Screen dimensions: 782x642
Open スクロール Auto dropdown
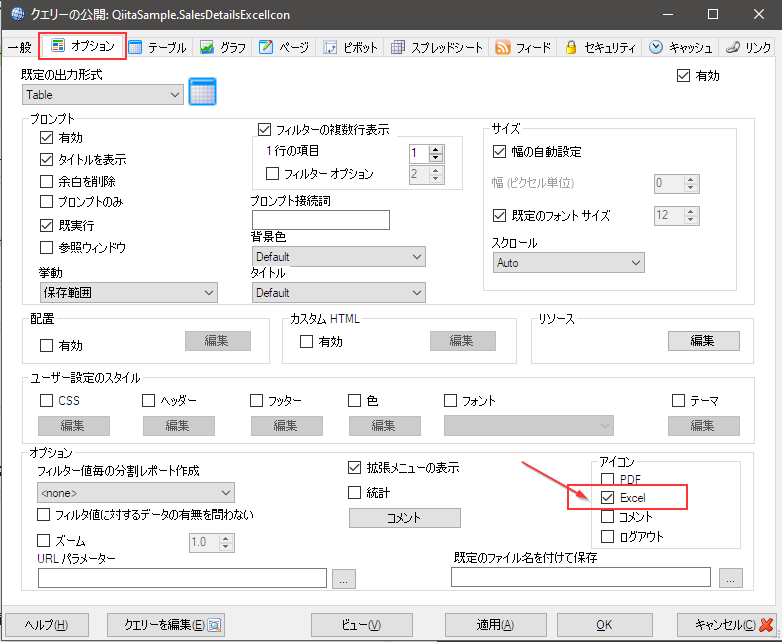coord(569,262)
